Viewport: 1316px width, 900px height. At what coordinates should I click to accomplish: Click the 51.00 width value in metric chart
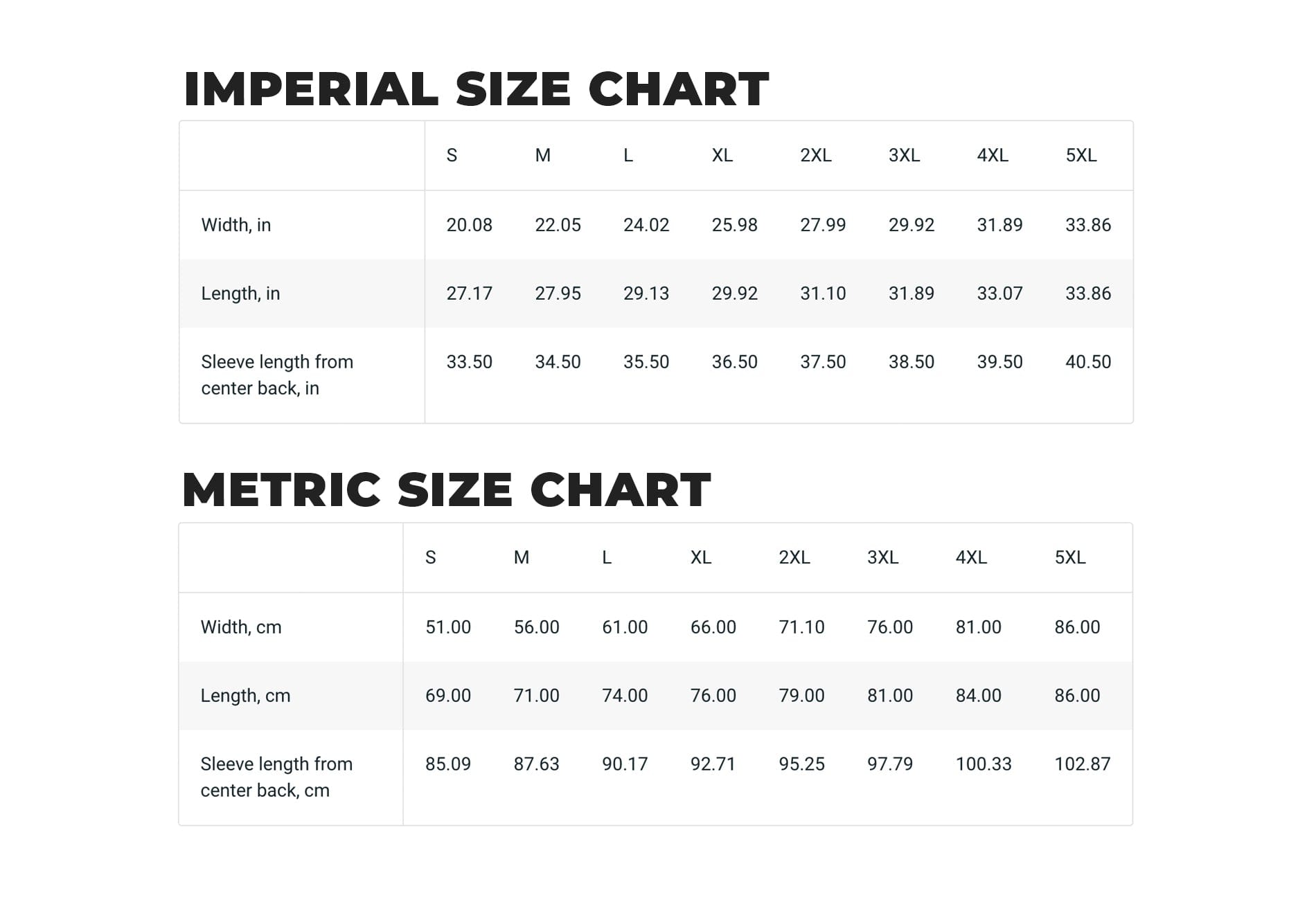(447, 627)
